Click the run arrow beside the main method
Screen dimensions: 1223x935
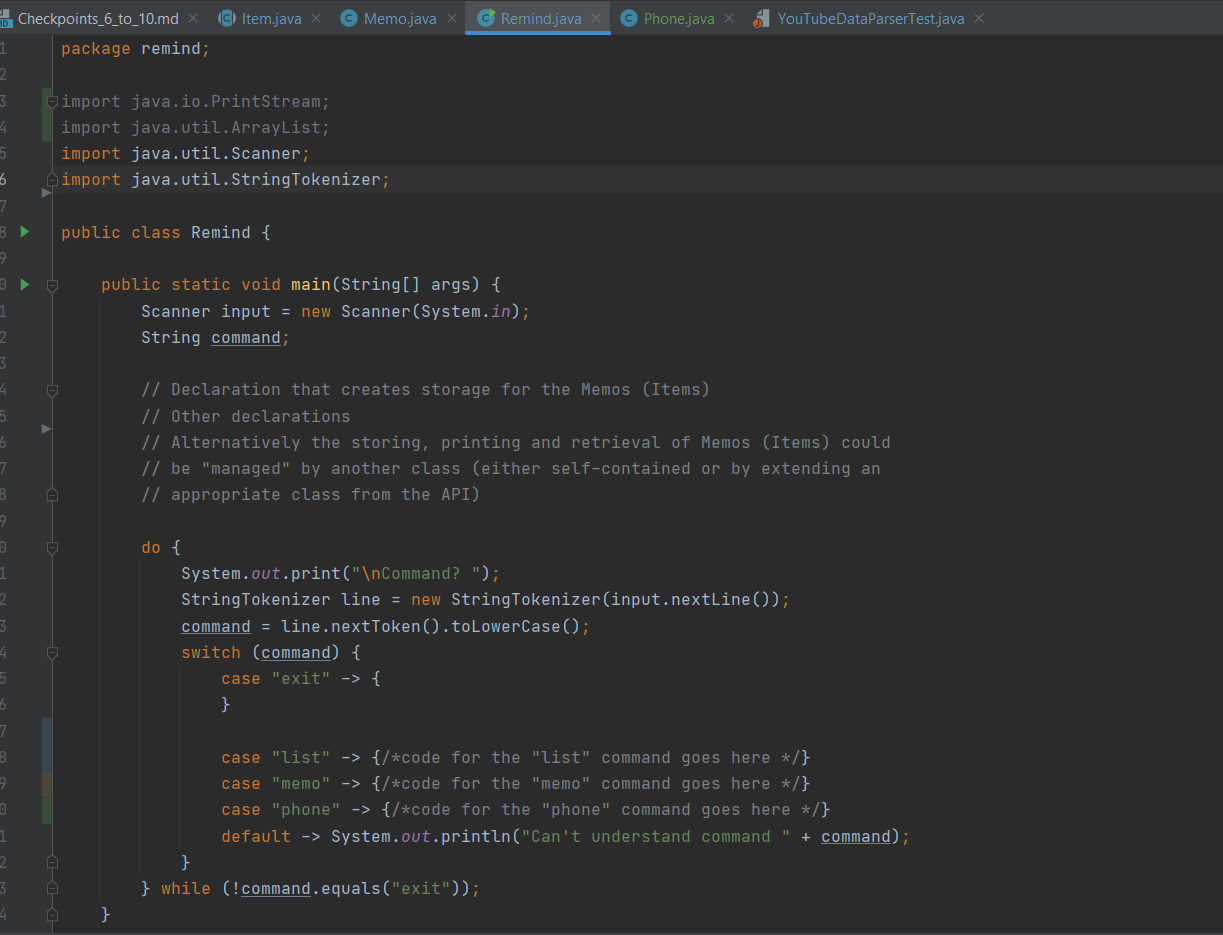25,284
